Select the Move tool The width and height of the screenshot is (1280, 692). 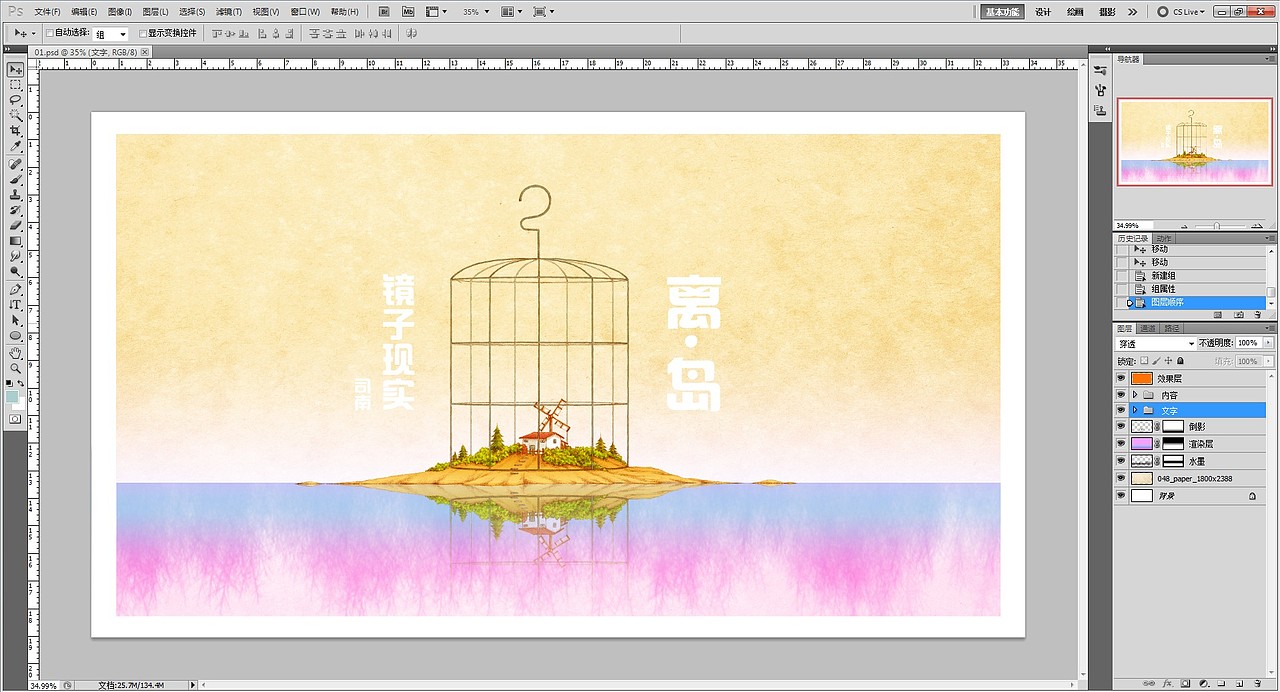[x=15, y=69]
